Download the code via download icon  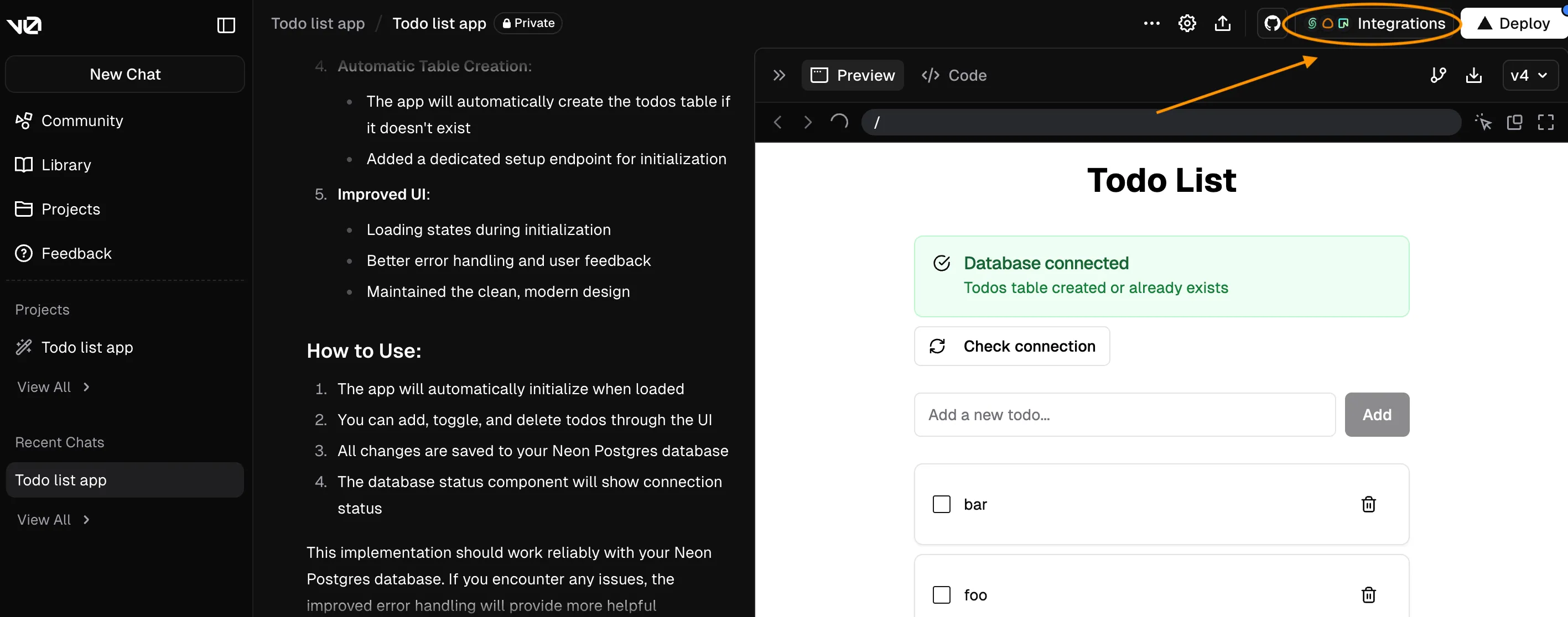point(1473,75)
